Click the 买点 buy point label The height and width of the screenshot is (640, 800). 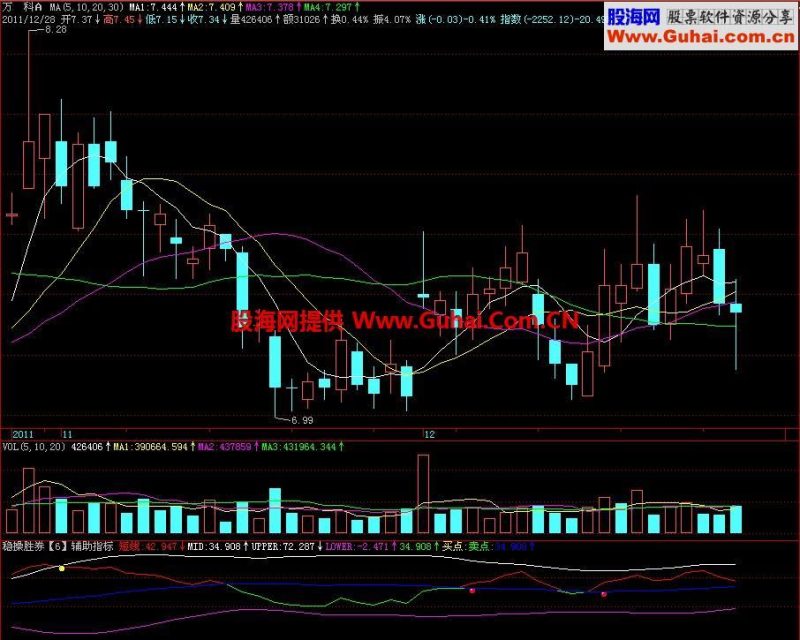point(452,546)
